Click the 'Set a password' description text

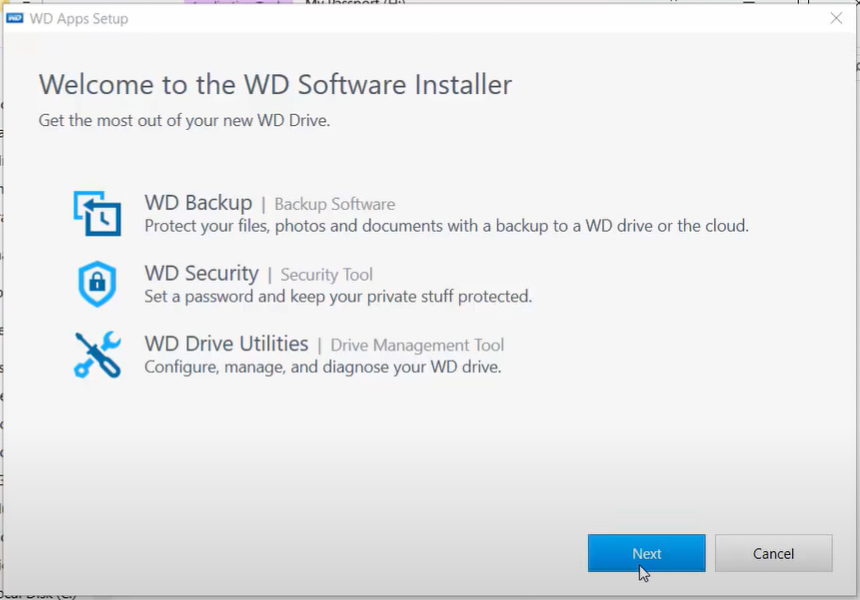pos(338,297)
